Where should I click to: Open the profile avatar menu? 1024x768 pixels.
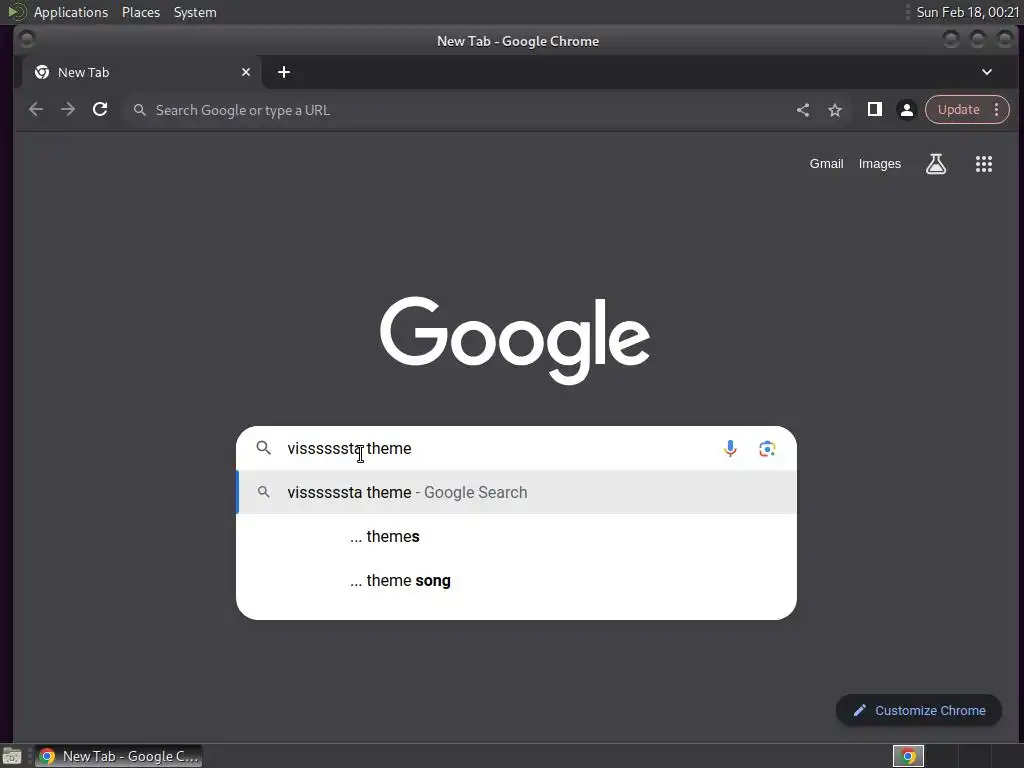906,110
